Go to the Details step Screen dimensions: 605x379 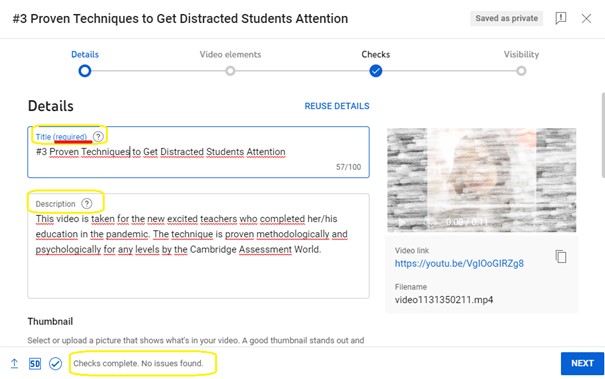click(x=85, y=71)
